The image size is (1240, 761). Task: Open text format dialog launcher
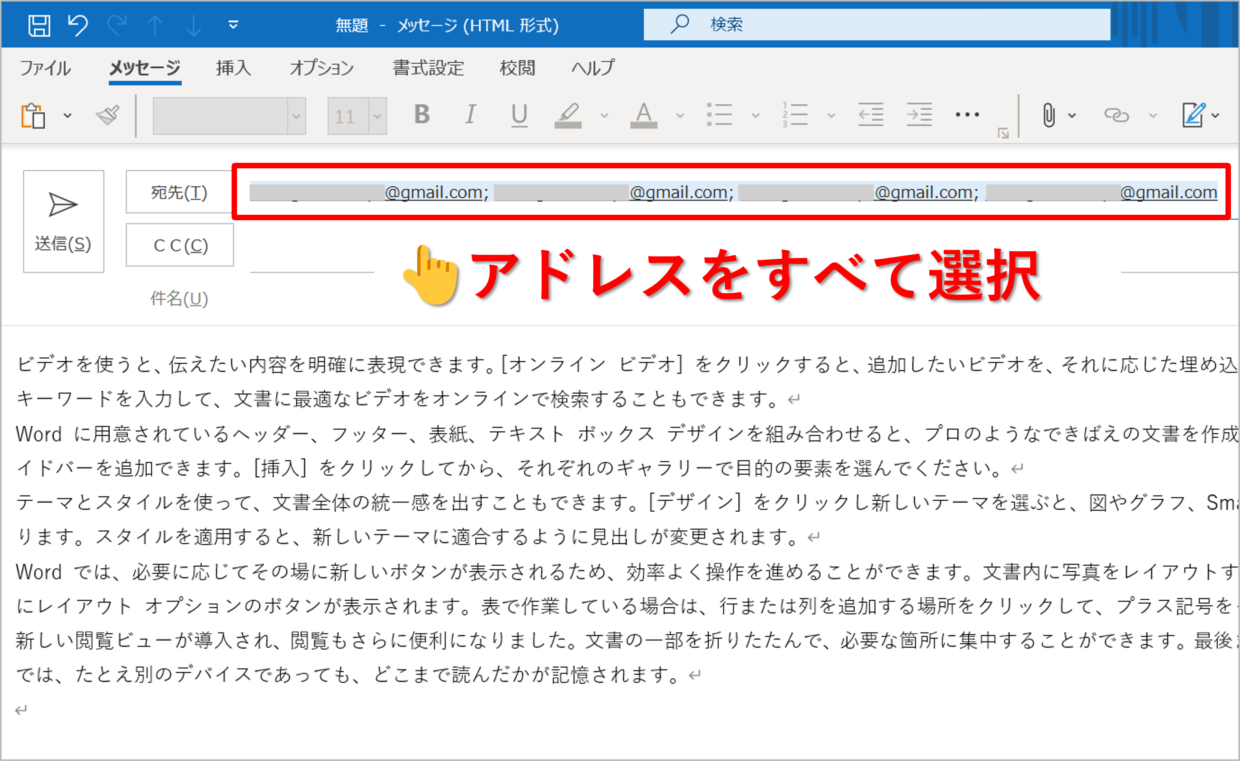[x=1003, y=132]
